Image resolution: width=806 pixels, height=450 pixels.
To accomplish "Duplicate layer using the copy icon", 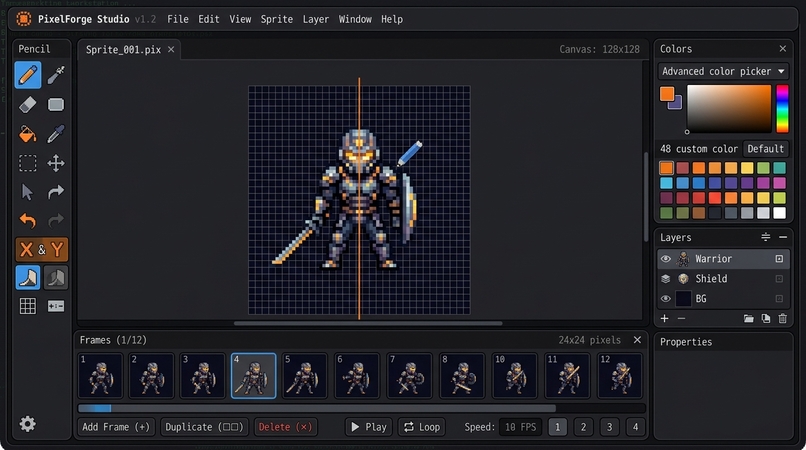I will click(x=766, y=318).
